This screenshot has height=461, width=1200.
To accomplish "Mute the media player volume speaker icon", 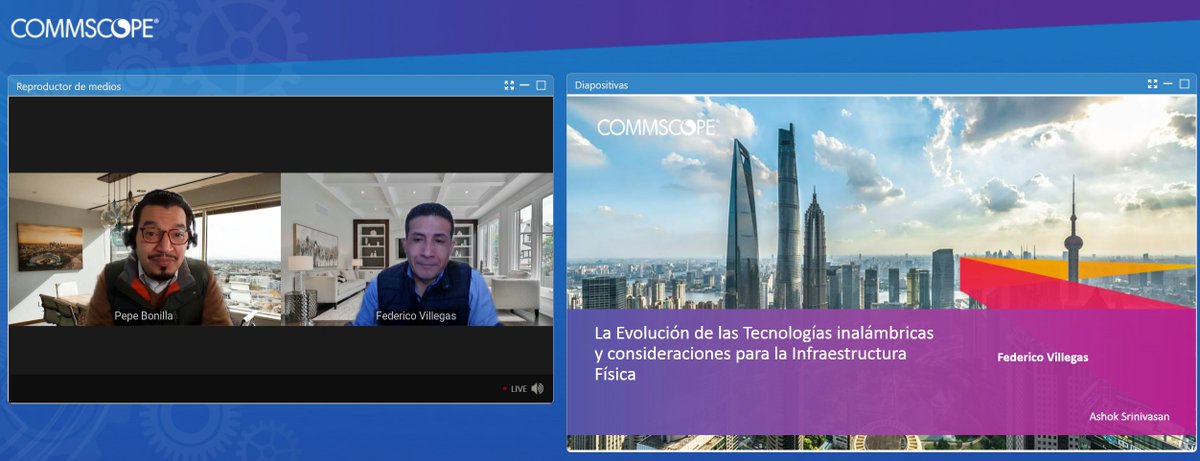I will (x=538, y=388).
